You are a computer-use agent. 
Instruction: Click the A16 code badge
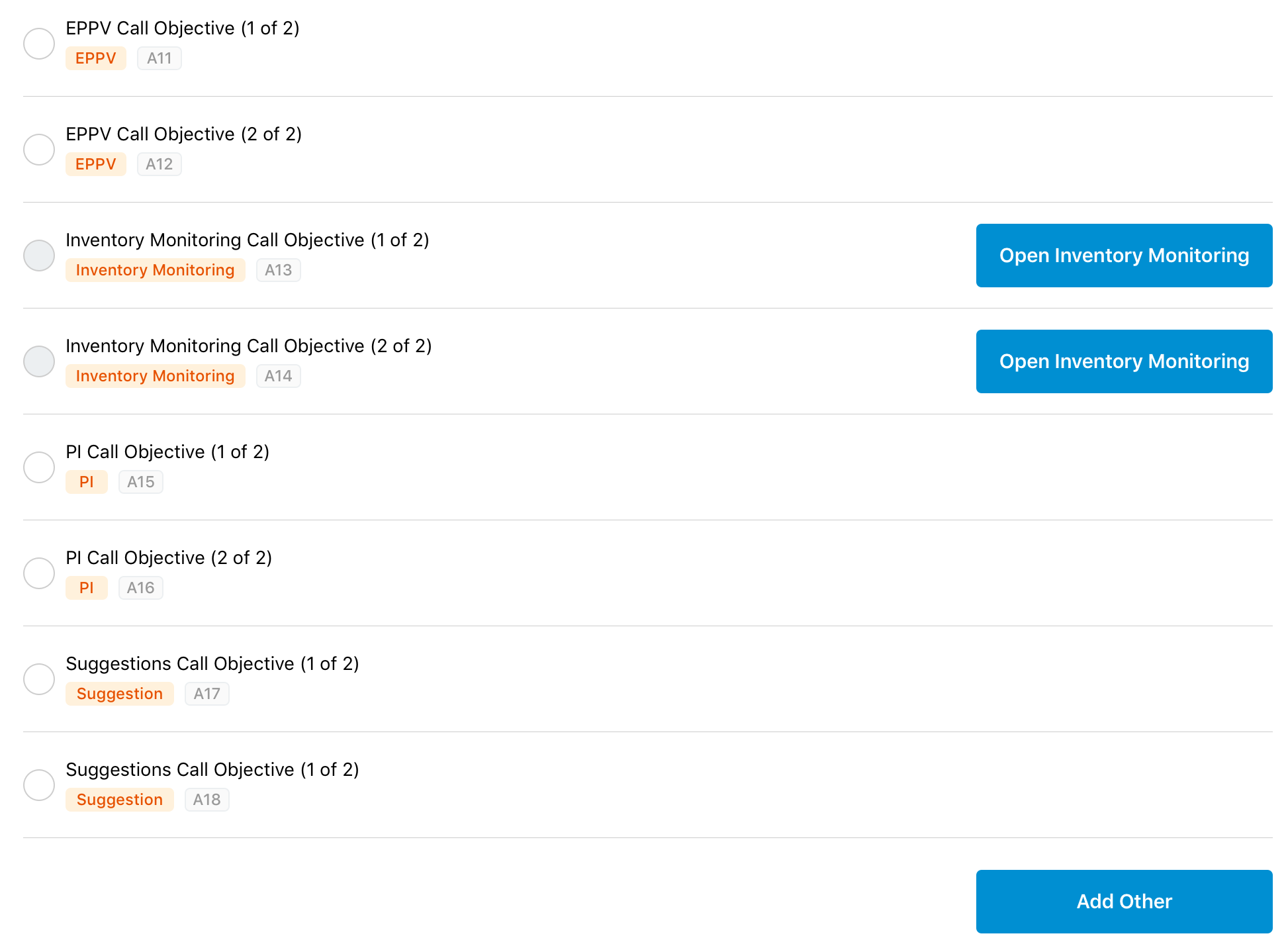point(141,588)
